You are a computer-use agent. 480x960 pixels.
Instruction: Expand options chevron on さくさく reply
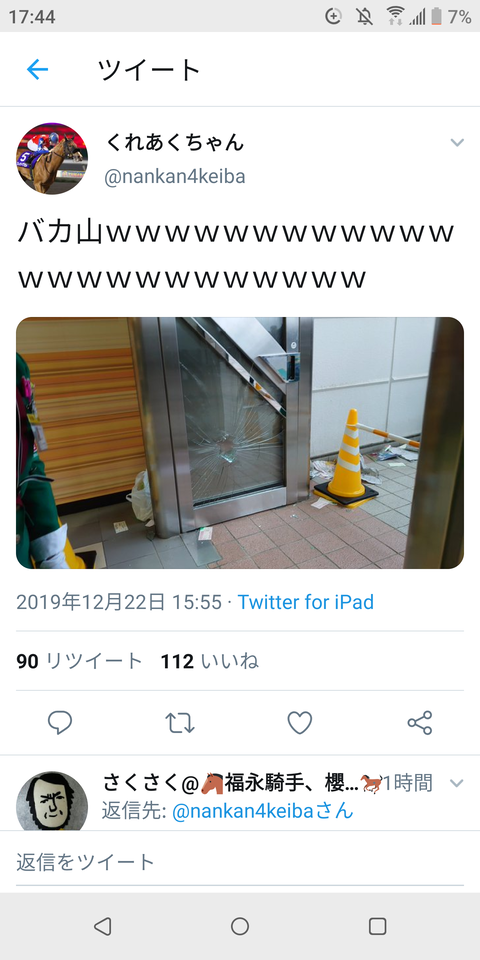point(457,783)
